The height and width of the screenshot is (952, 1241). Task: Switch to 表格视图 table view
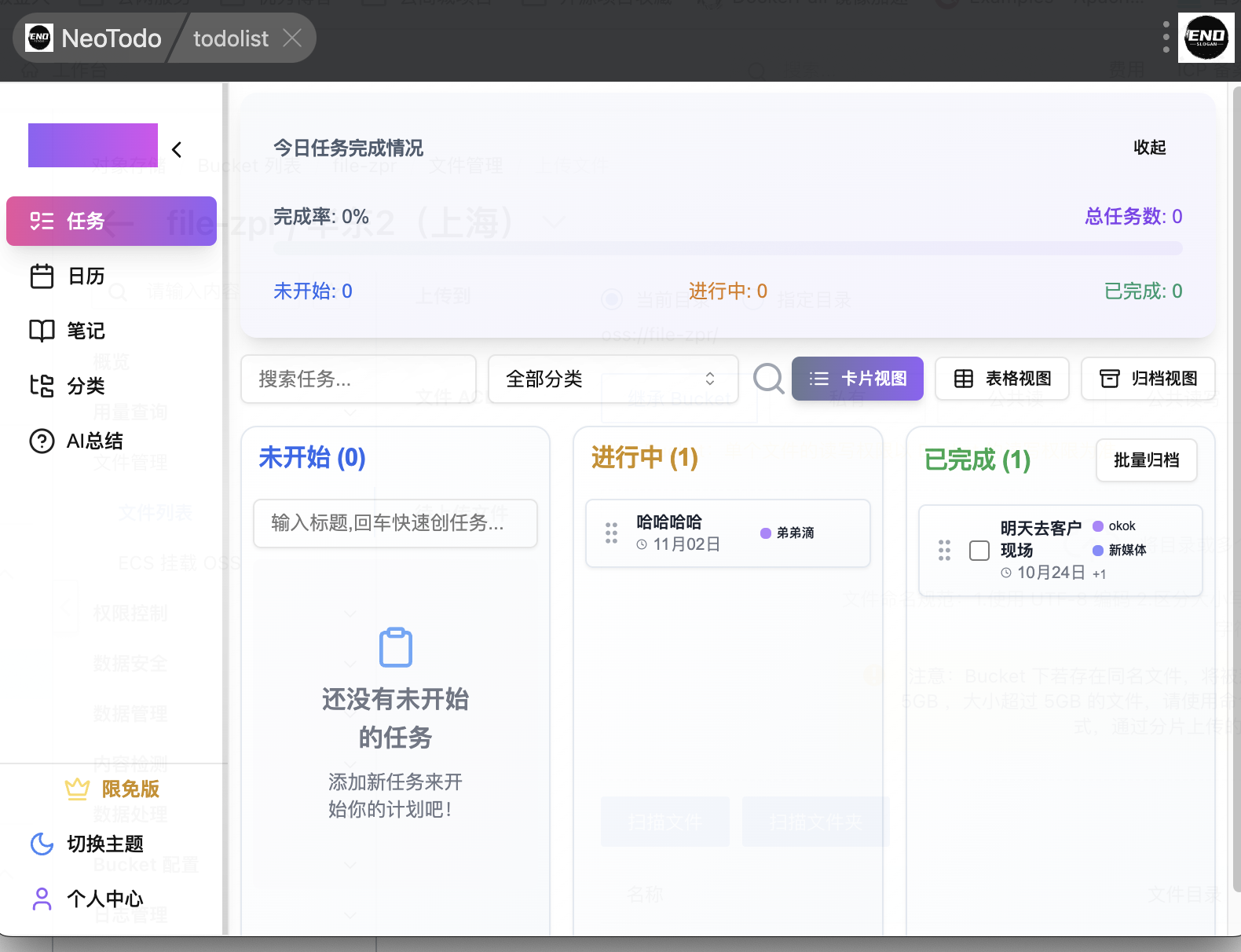[1002, 379]
